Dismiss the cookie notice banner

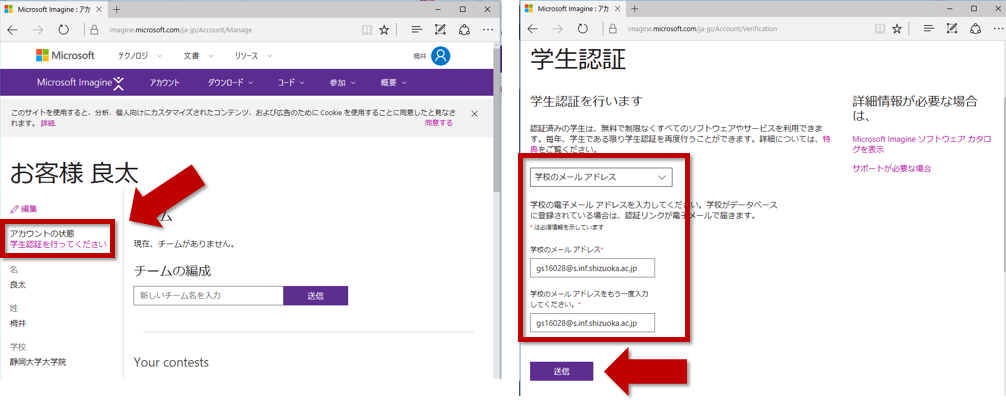point(474,114)
